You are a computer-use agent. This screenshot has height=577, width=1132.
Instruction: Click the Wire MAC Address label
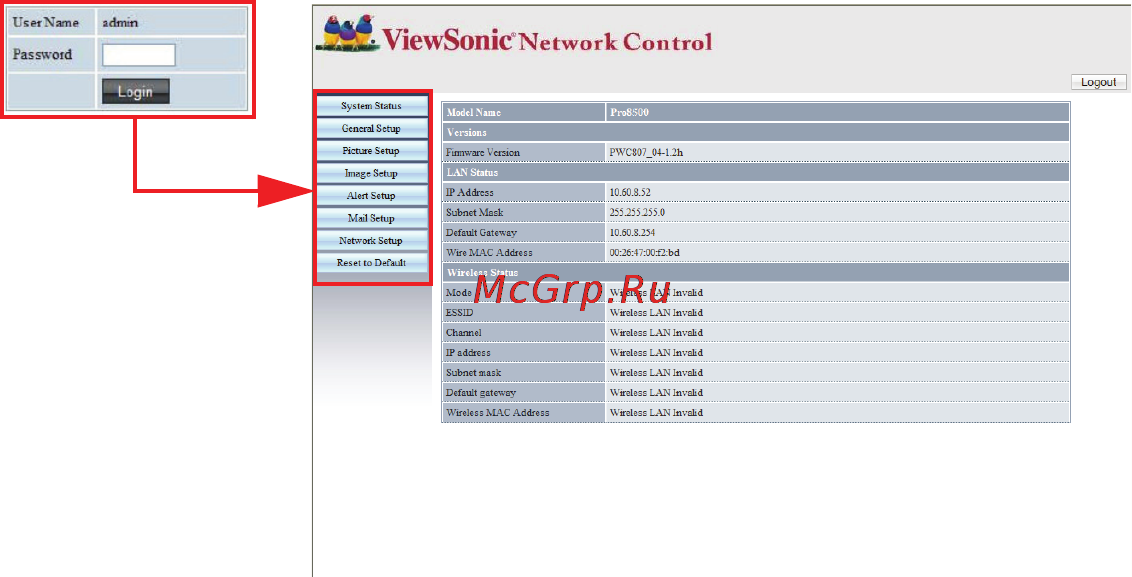click(x=489, y=253)
